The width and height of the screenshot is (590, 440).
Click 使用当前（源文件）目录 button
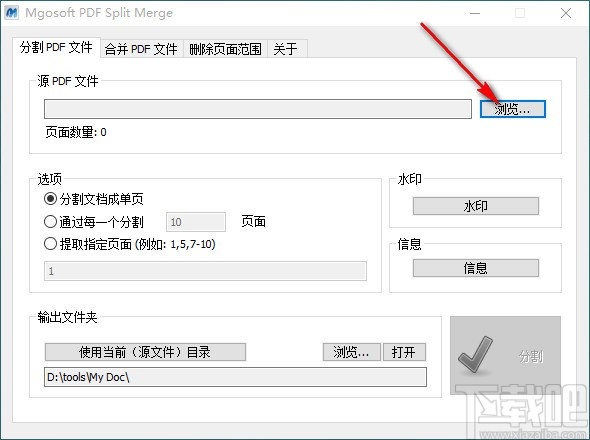145,352
